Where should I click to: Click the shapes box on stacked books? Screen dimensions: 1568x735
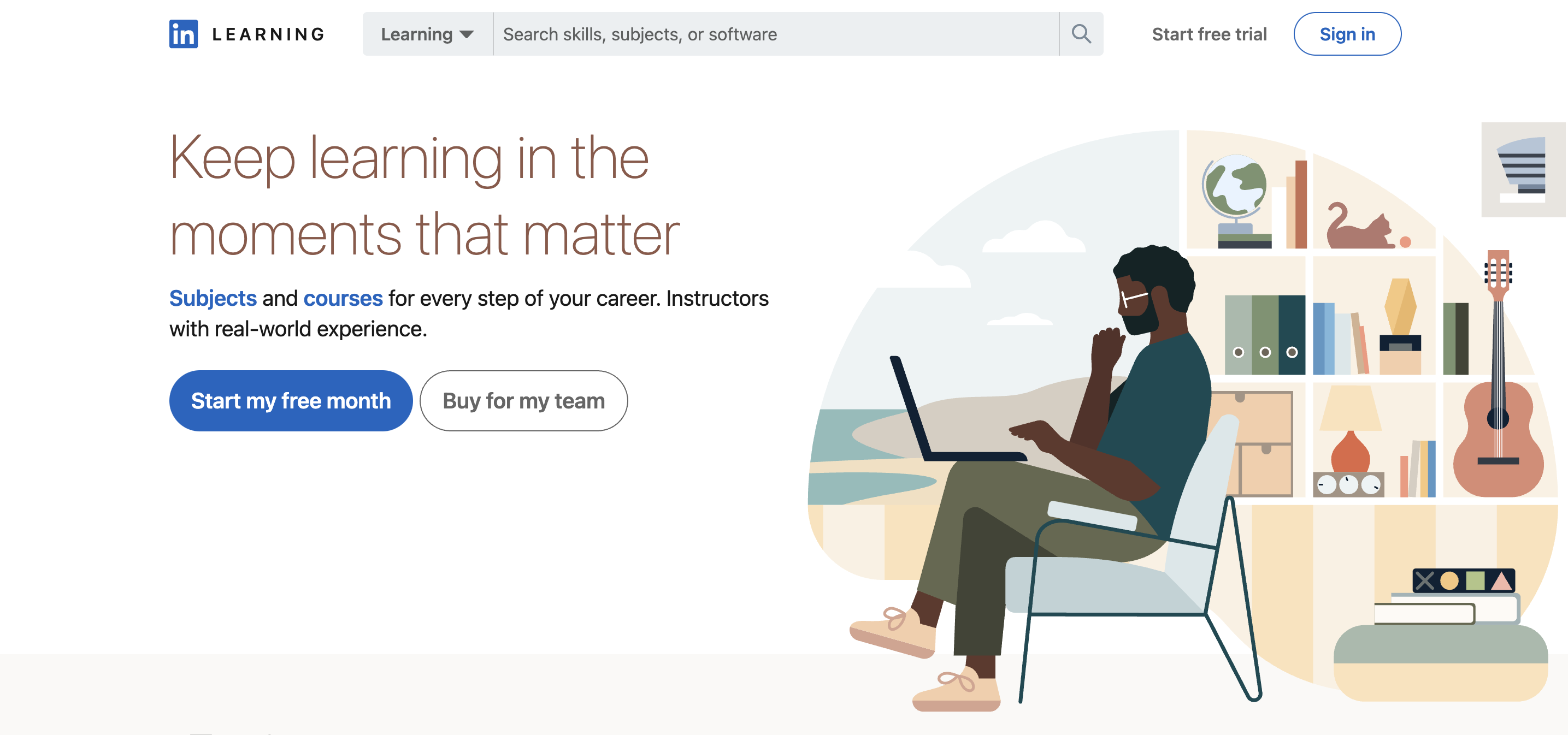1463,580
